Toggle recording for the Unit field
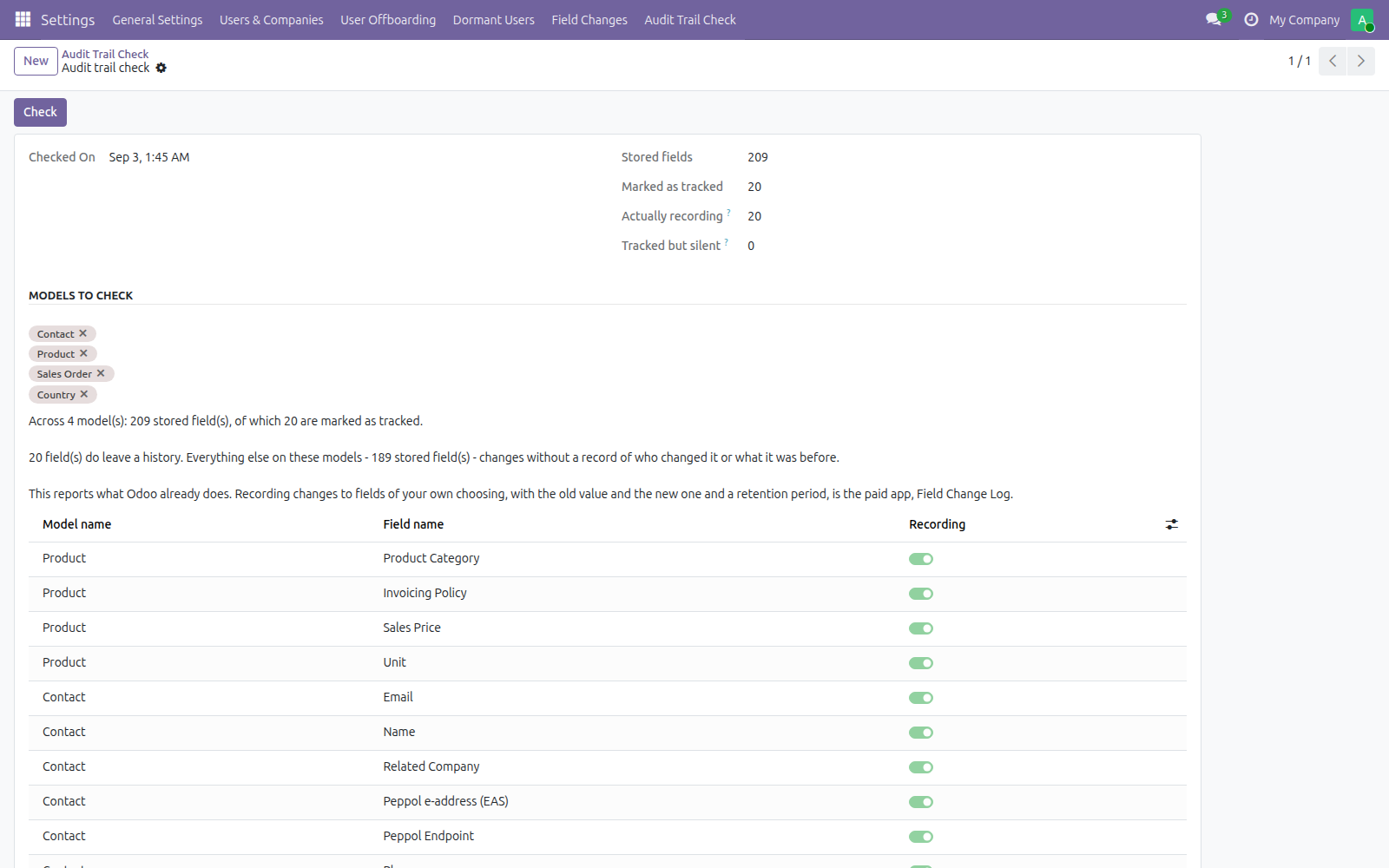This screenshot has width=1389, height=868. coord(921,663)
